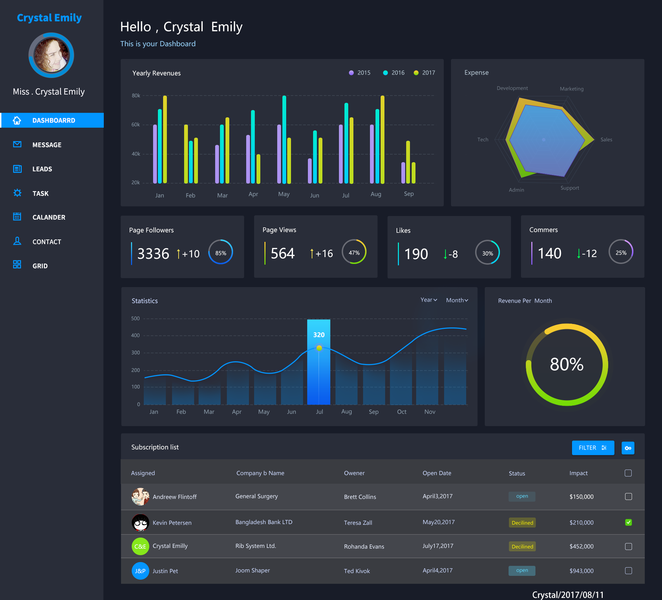
Task: Click the Message envelope icon
Action: coord(17,144)
